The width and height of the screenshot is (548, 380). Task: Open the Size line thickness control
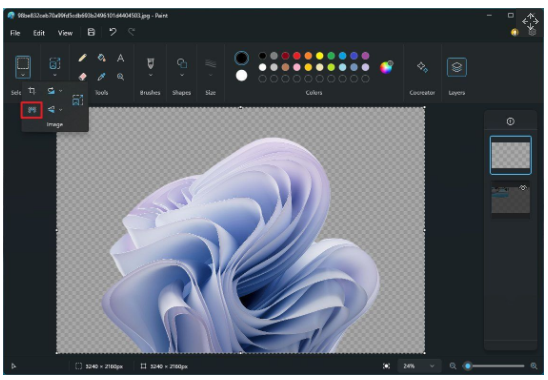(x=210, y=64)
